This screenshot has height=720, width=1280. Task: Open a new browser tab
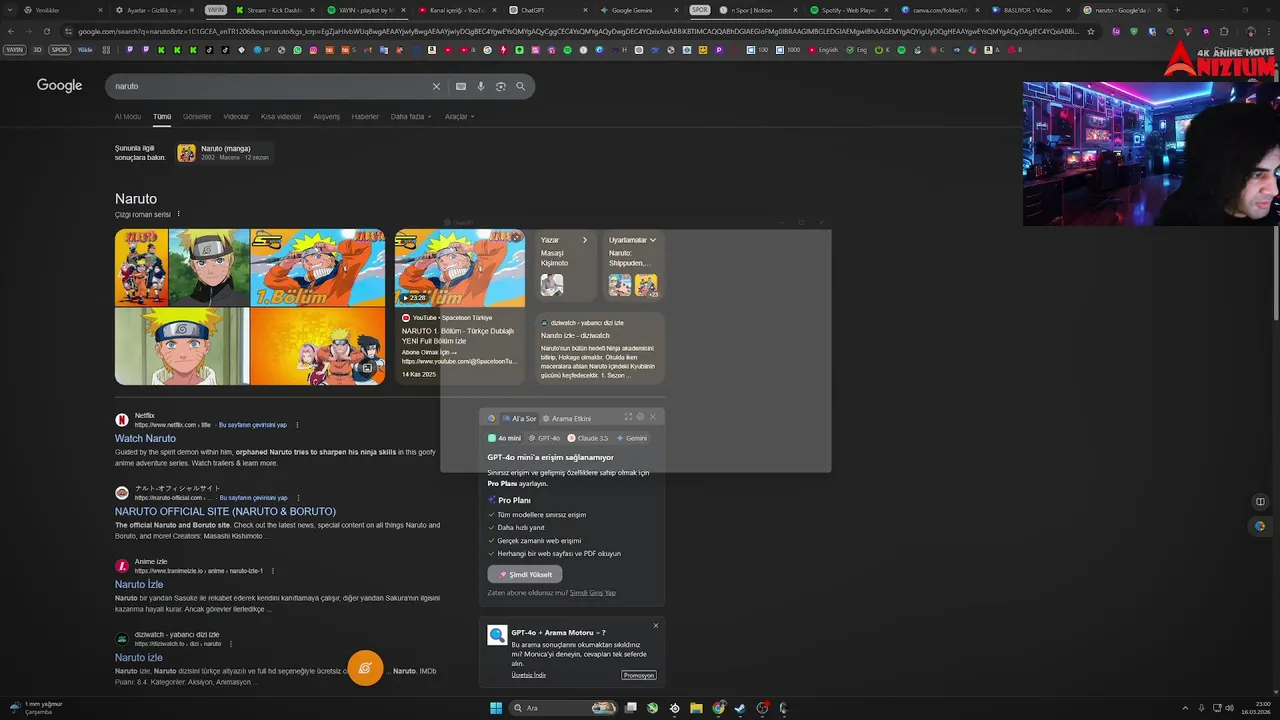point(1177,10)
